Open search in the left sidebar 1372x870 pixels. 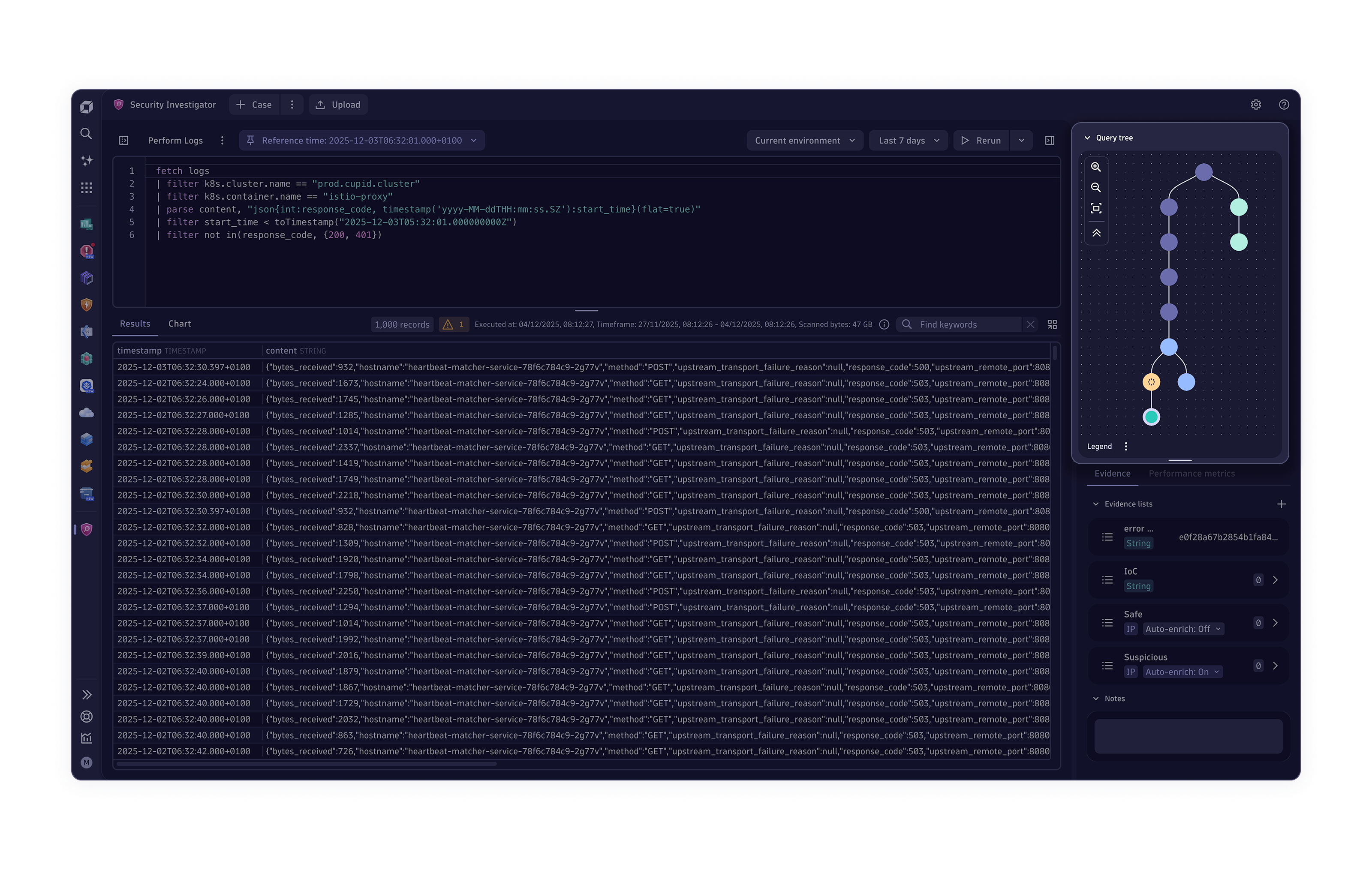[x=86, y=134]
